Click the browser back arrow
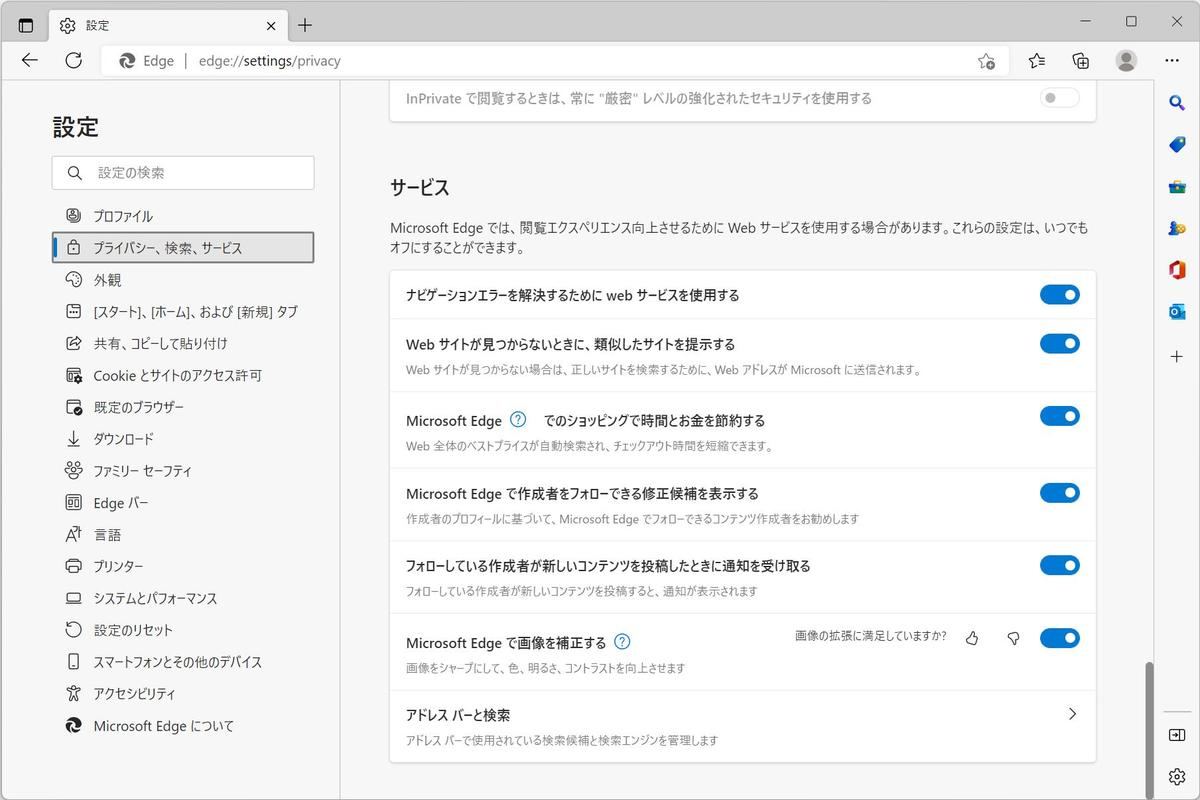 point(29,61)
